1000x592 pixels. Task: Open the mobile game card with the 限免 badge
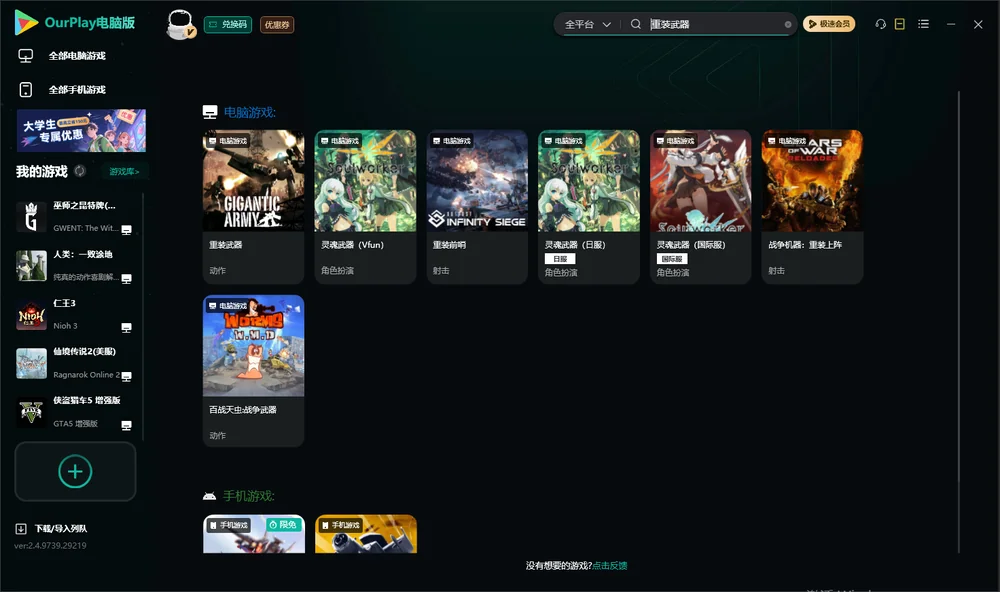coord(254,534)
